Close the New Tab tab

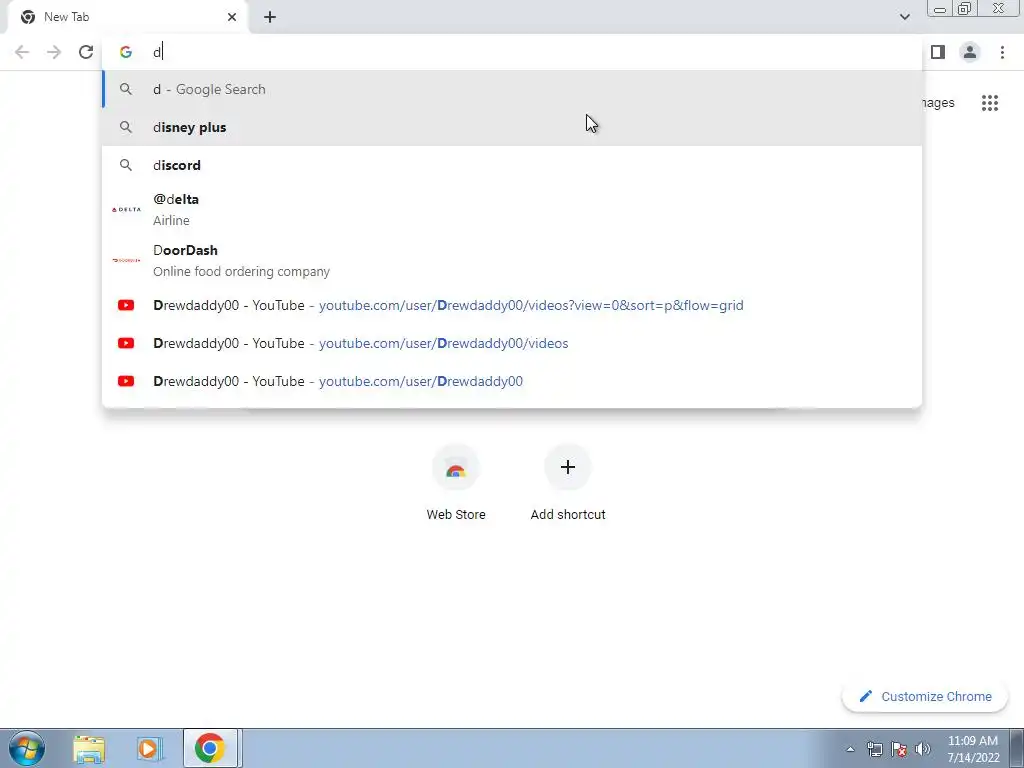coord(232,17)
